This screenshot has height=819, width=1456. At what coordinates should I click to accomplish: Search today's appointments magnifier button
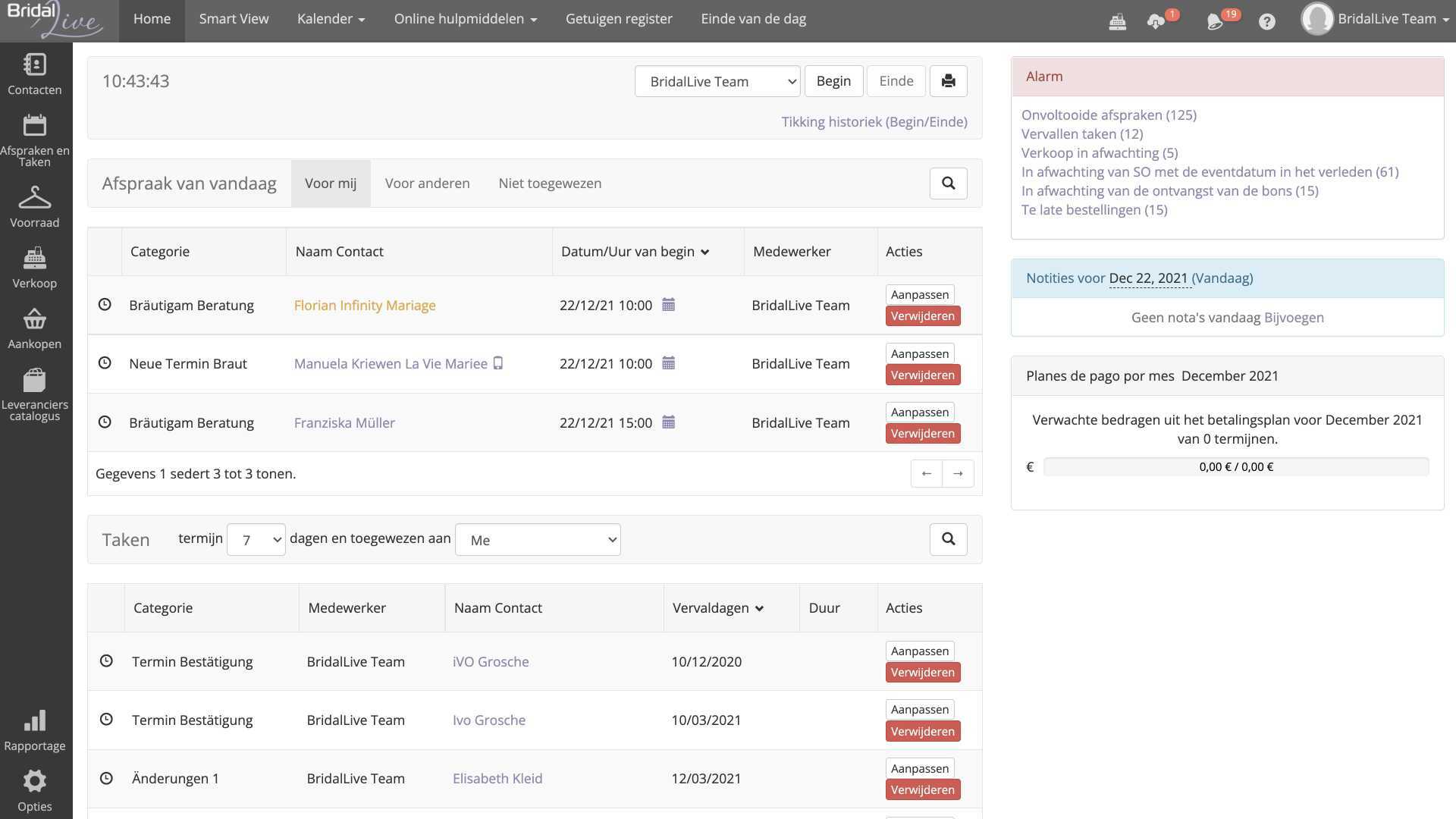948,183
